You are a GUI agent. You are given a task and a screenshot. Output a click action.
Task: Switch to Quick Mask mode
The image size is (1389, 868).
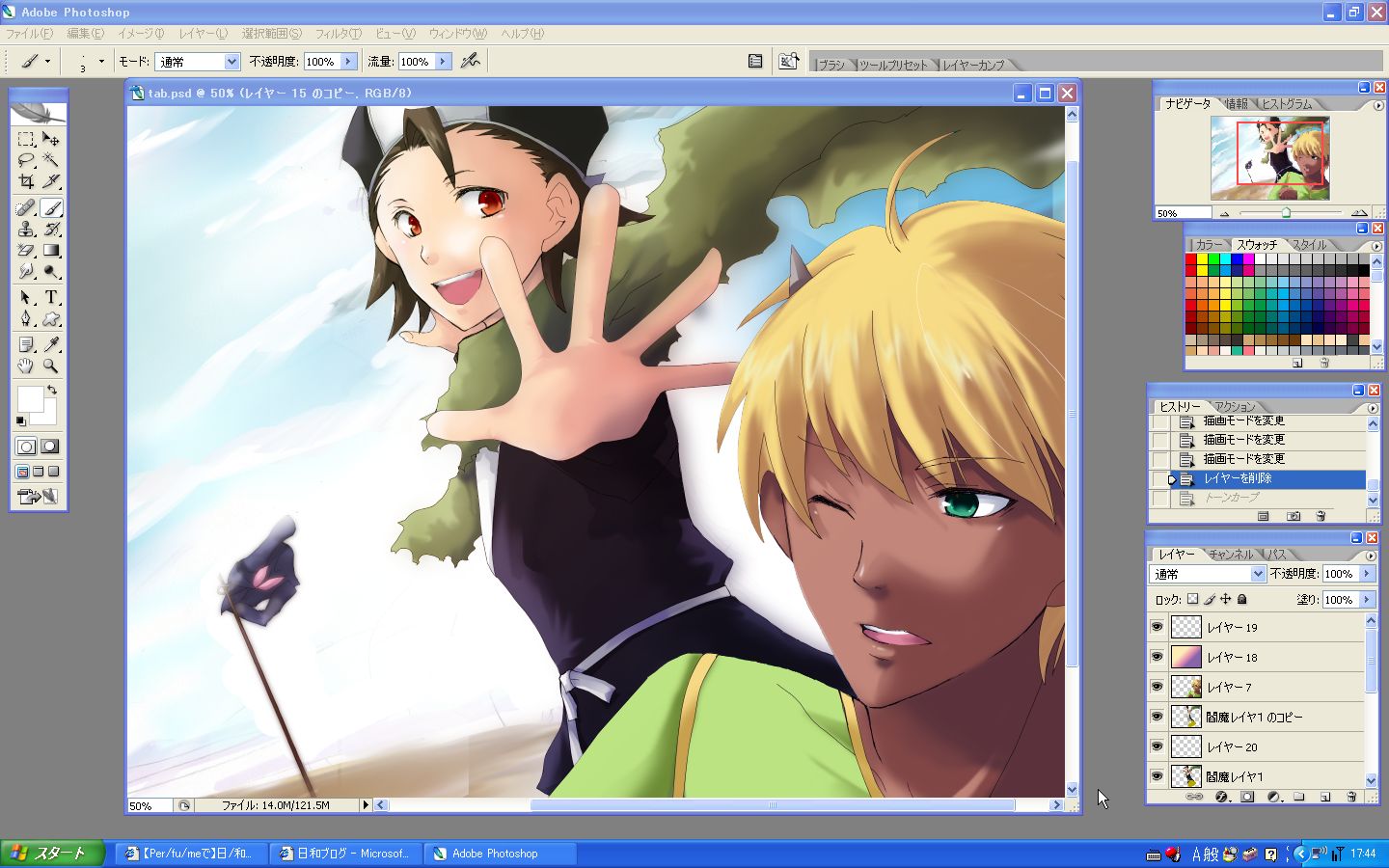tap(50, 447)
